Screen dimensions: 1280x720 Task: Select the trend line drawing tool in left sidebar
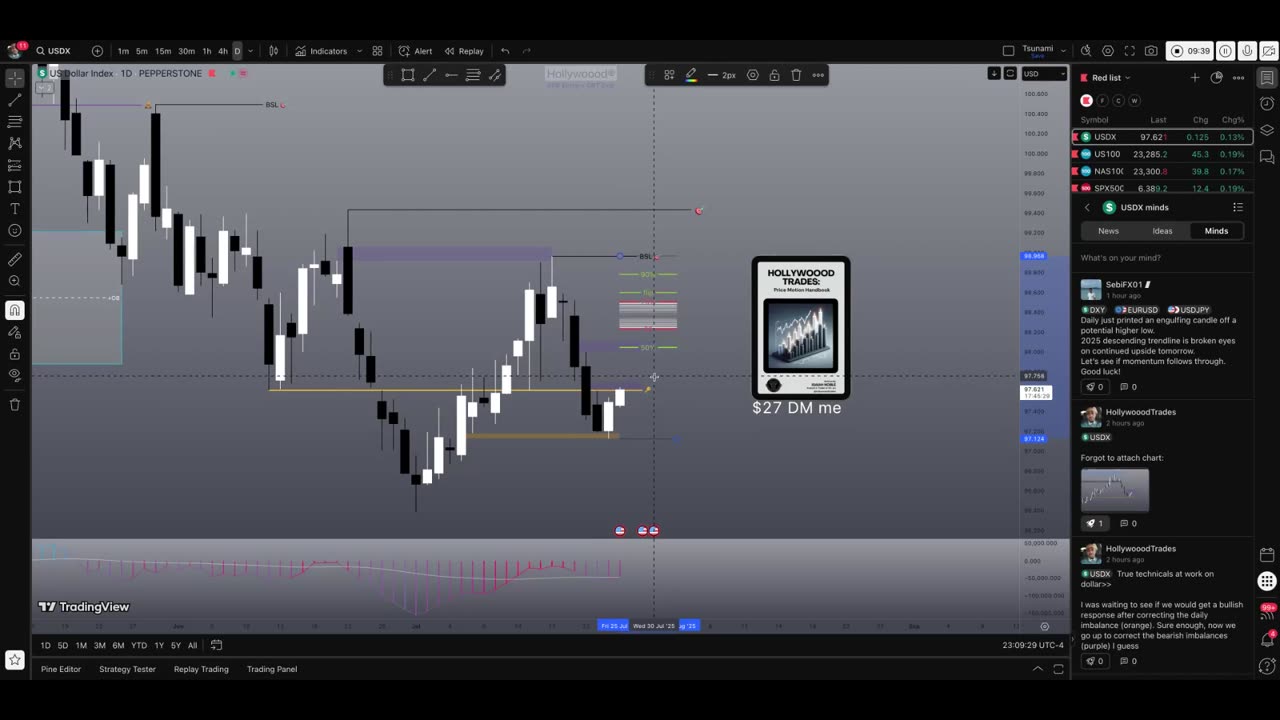point(15,100)
